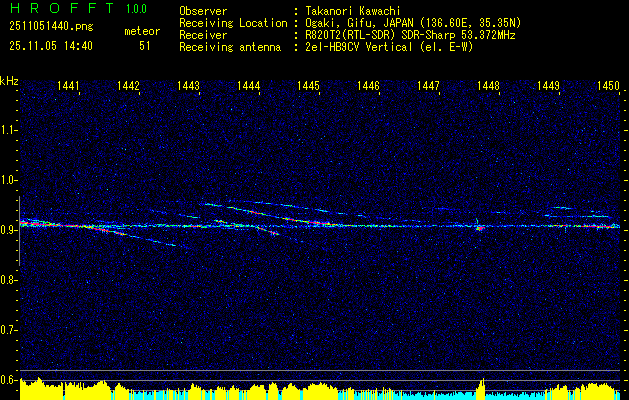The height and width of the screenshot is (400, 629).
Task: Click the kHz axis unit label
Action: tap(9, 81)
